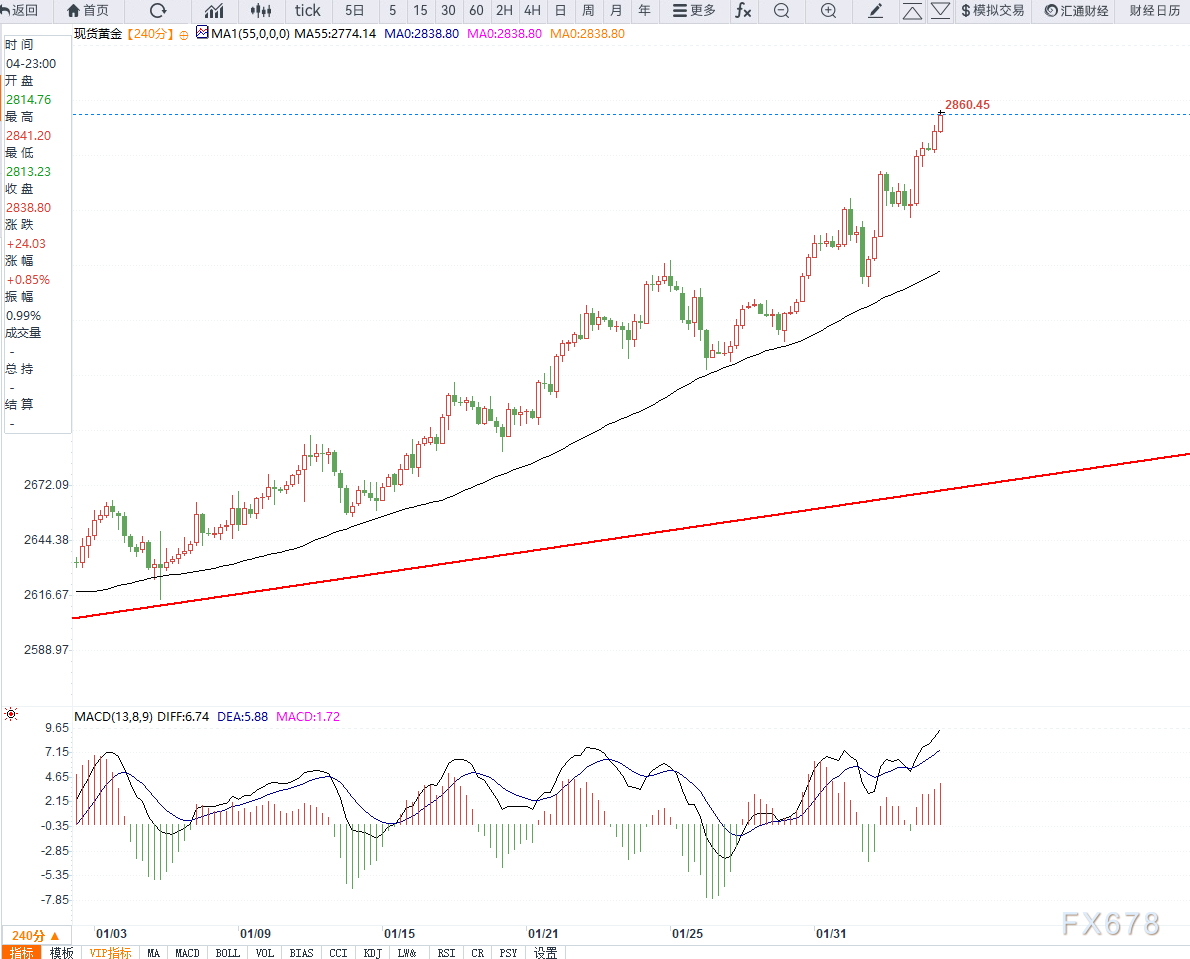This screenshot has width=1190, height=959.
Task: Click the refresh icon in toolbar
Action: (x=158, y=10)
